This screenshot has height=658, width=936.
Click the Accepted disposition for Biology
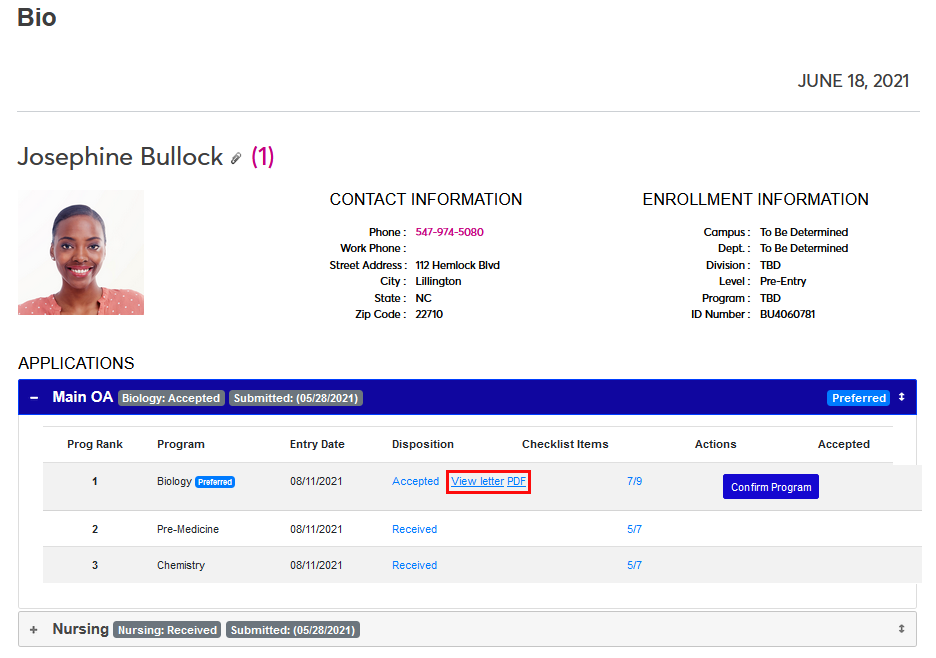[x=415, y=482]
